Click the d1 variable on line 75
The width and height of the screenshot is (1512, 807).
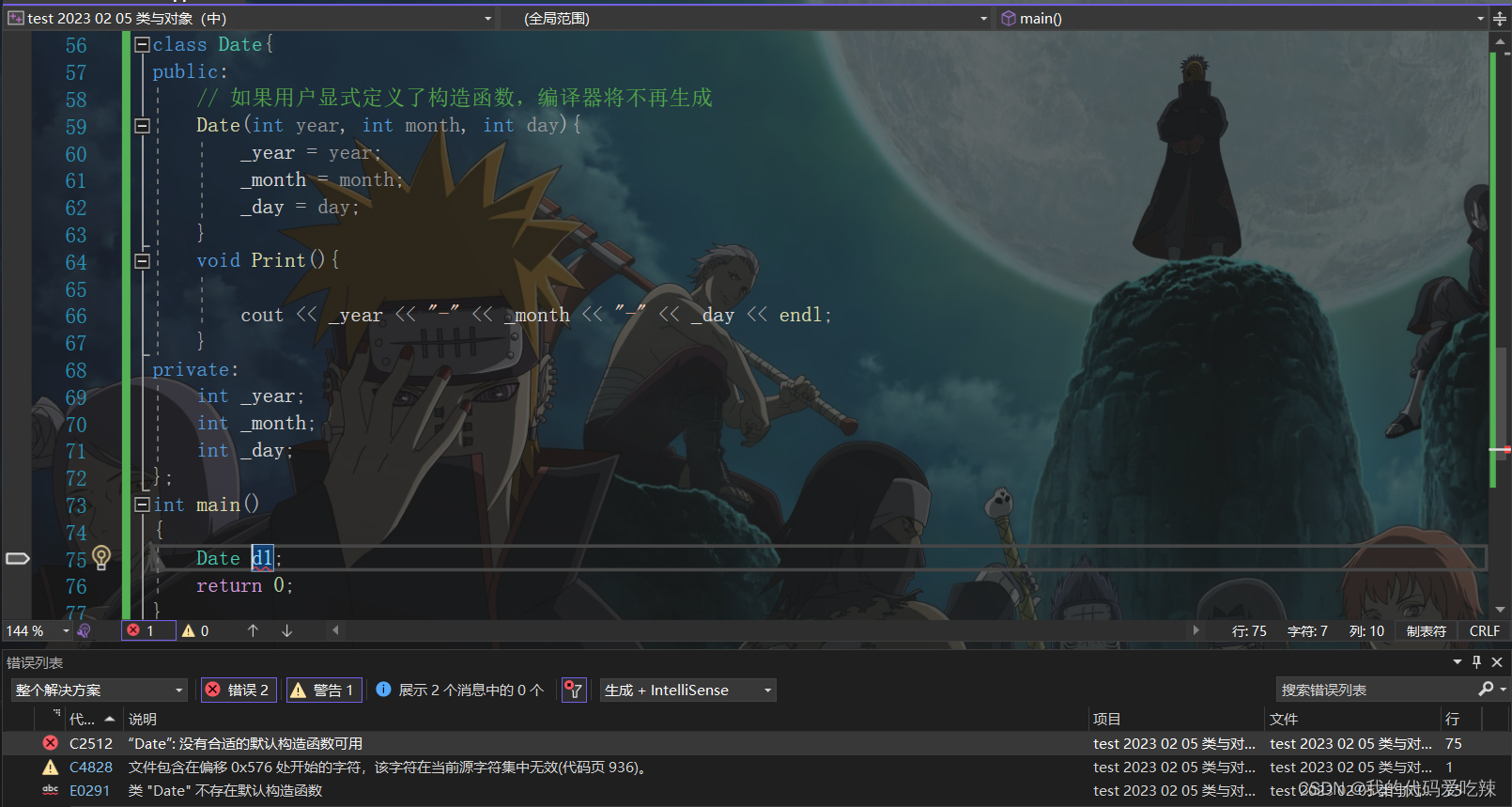tap(262, 558)
